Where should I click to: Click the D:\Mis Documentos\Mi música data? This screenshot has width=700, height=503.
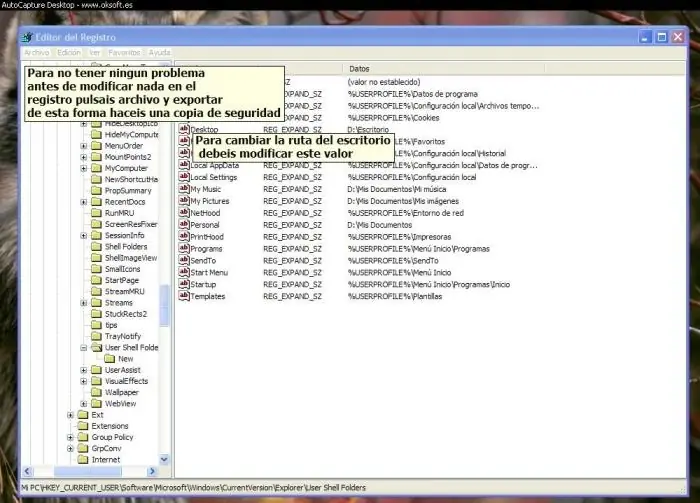[396, 189]
